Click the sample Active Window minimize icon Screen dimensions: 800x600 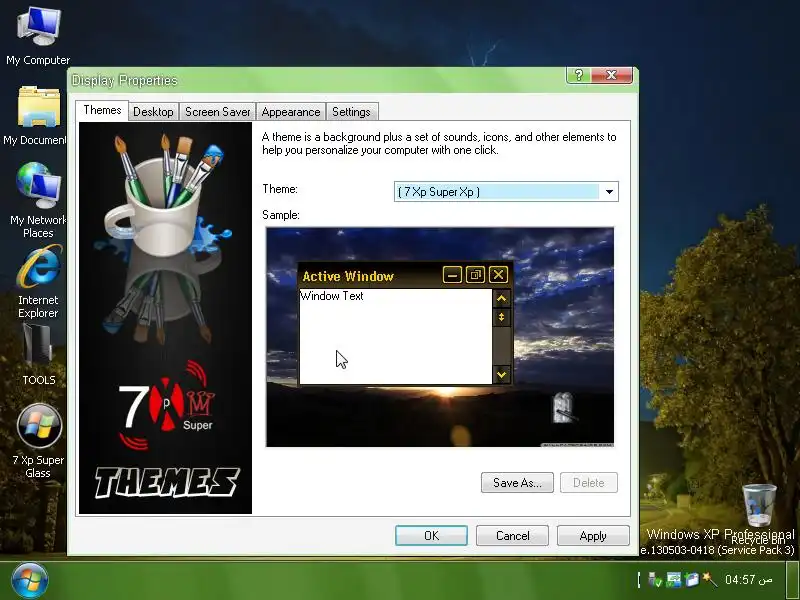452,276
